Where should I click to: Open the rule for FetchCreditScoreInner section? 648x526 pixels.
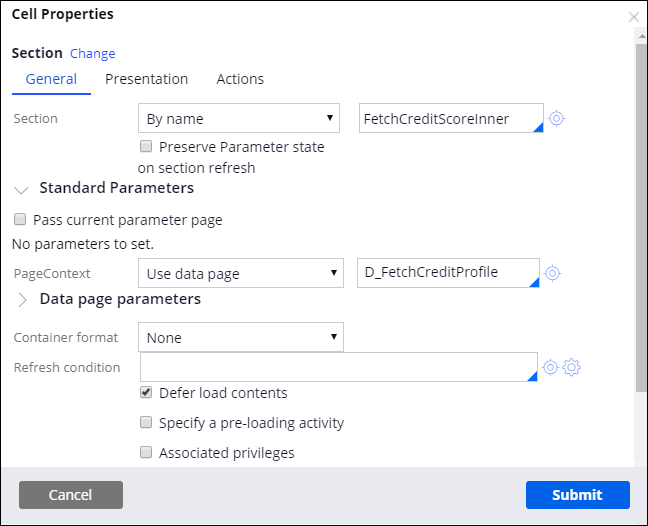557,119
